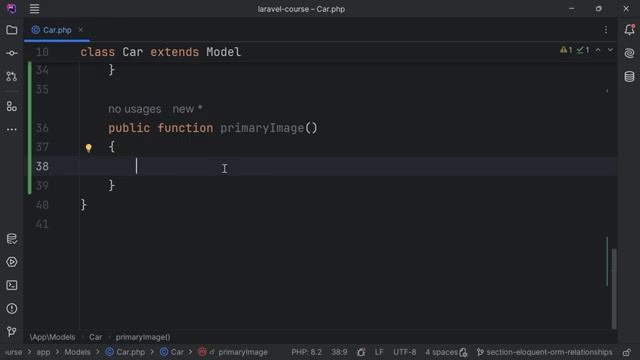This screenshot has height=360, width=640.
Task: Click primaryImage() in editor breadcrumbs
Action: tap(143, 337)
